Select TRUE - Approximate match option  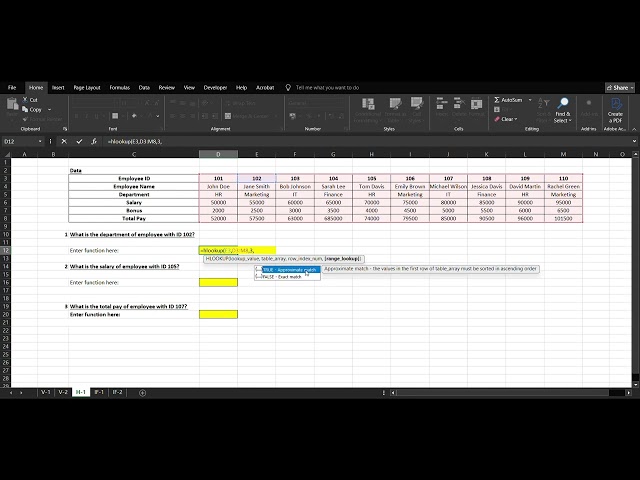tap(291, 270)
